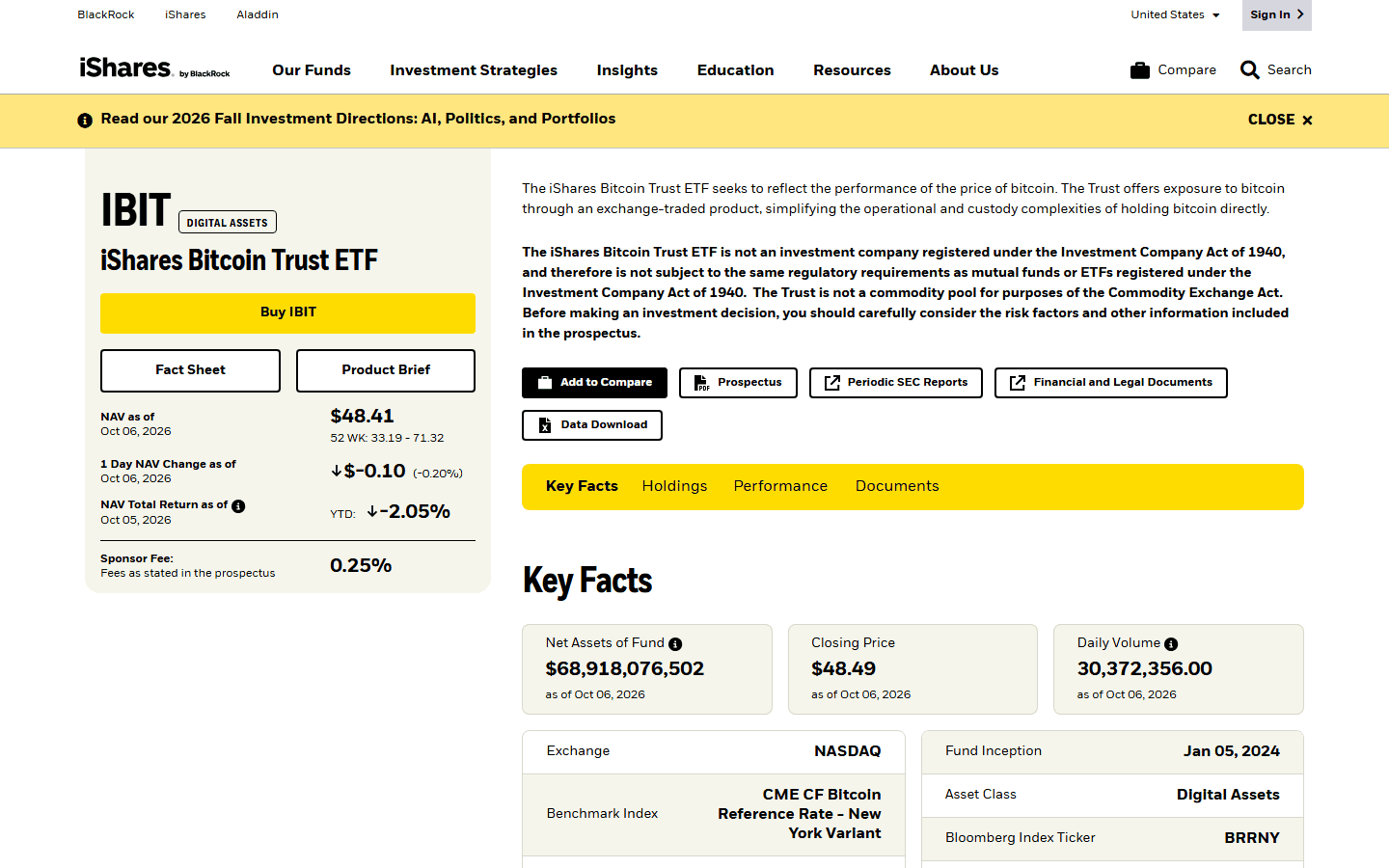
Task: Open the About Us menu
Action: 964,70
